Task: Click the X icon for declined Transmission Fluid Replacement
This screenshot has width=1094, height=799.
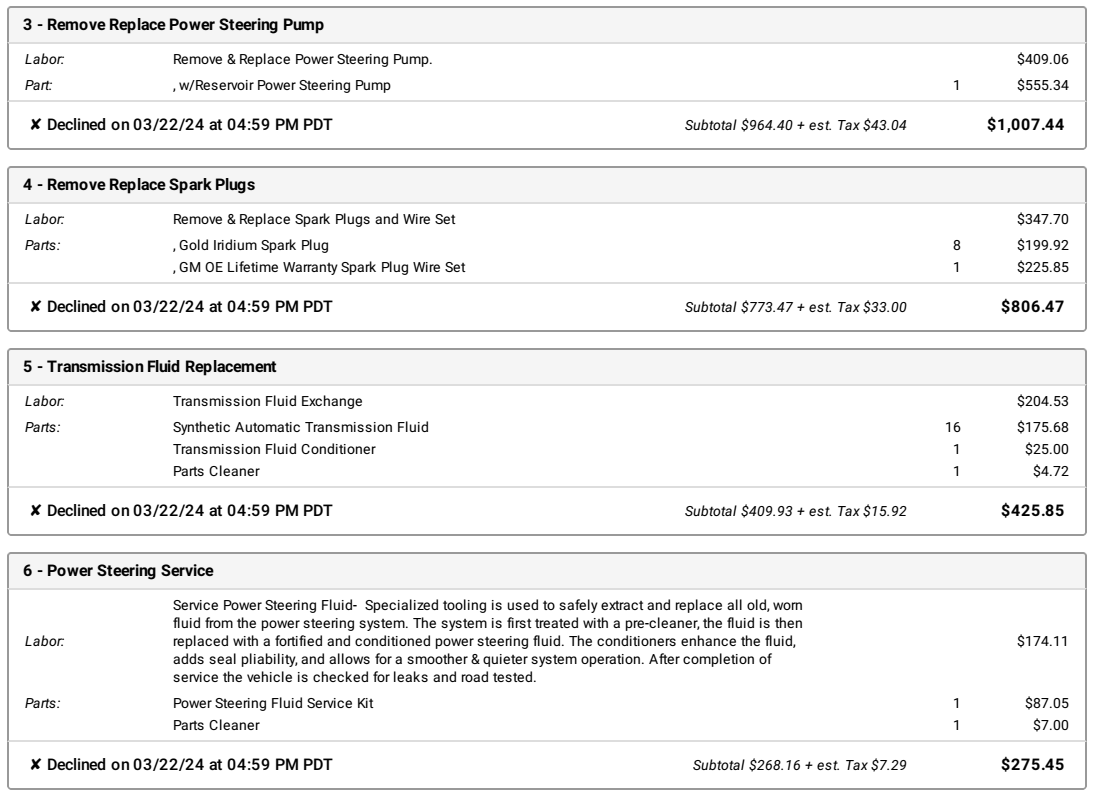Action: tap(36, 511)
